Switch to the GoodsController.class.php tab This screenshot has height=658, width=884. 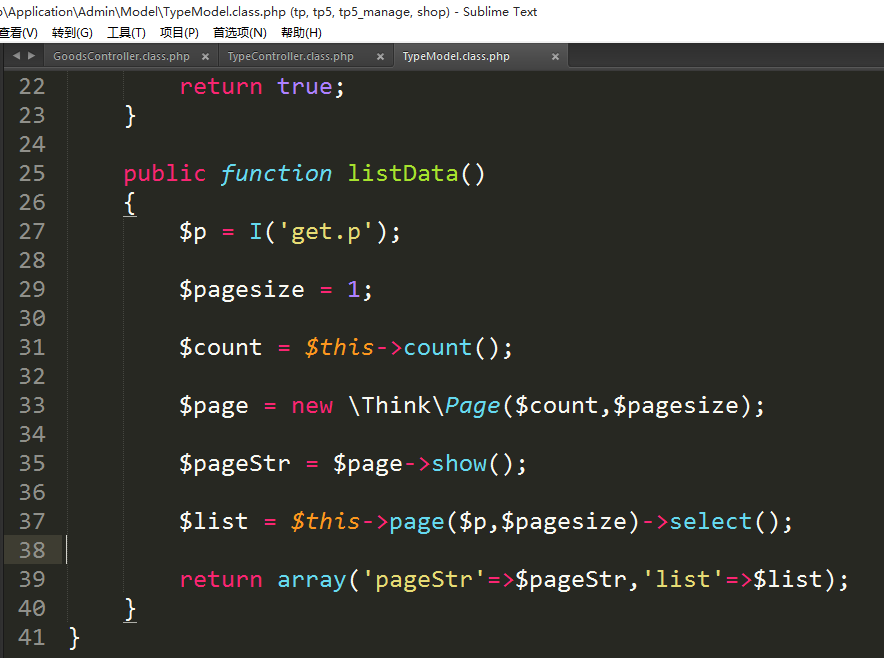click(x=121, y=57)
